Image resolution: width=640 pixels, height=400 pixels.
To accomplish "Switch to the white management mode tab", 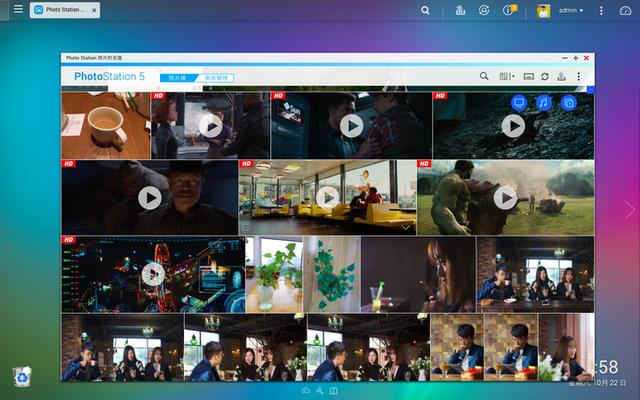I will (x=216, y=78).
